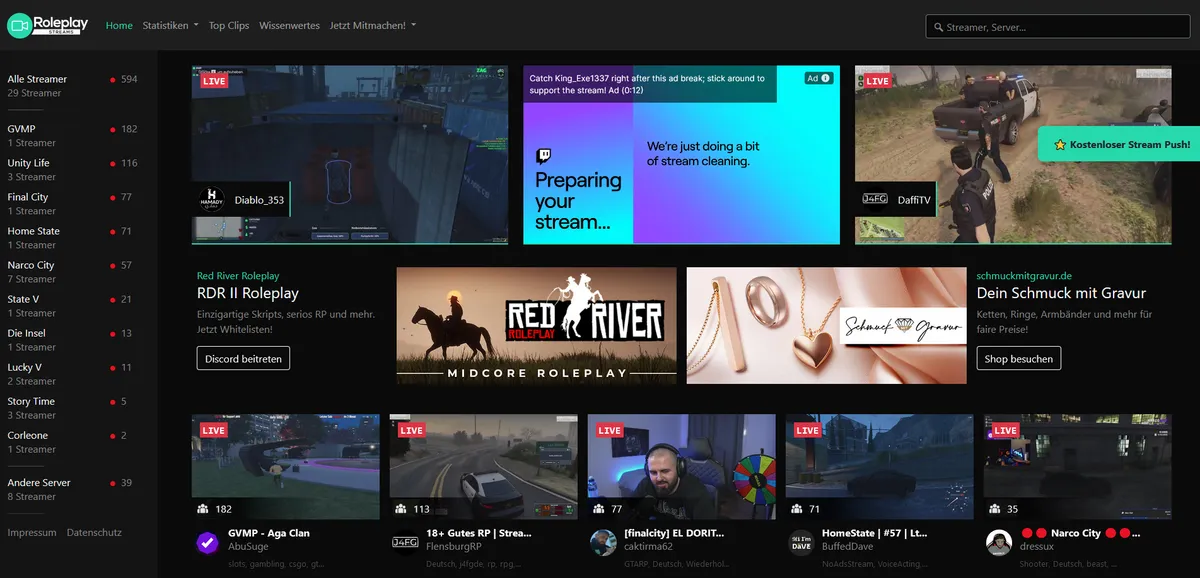
Task: Click FlensburgRP J4FG avatar
Action: click(405, 542)
